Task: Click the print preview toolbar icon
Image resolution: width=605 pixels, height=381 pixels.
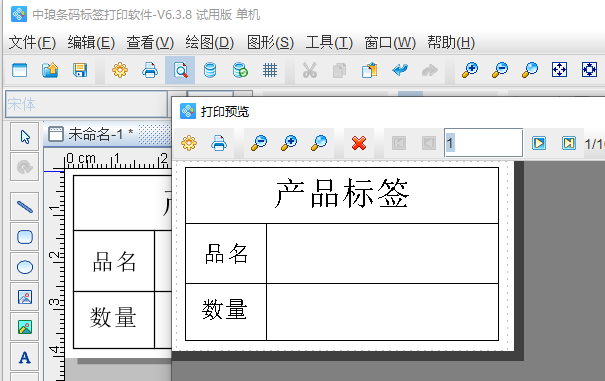Action: pyautogui.click(x=180, y=70)
